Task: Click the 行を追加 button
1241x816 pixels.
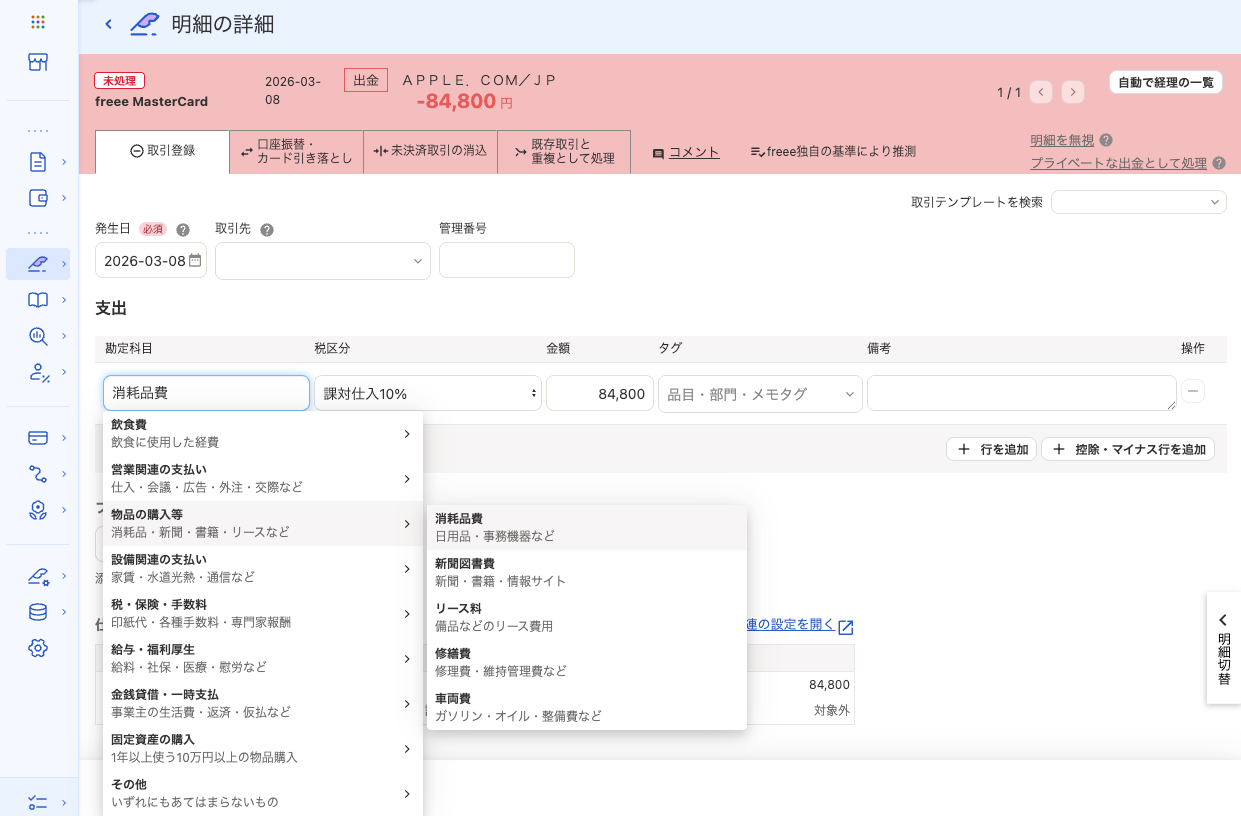Action: click(993, 450)
